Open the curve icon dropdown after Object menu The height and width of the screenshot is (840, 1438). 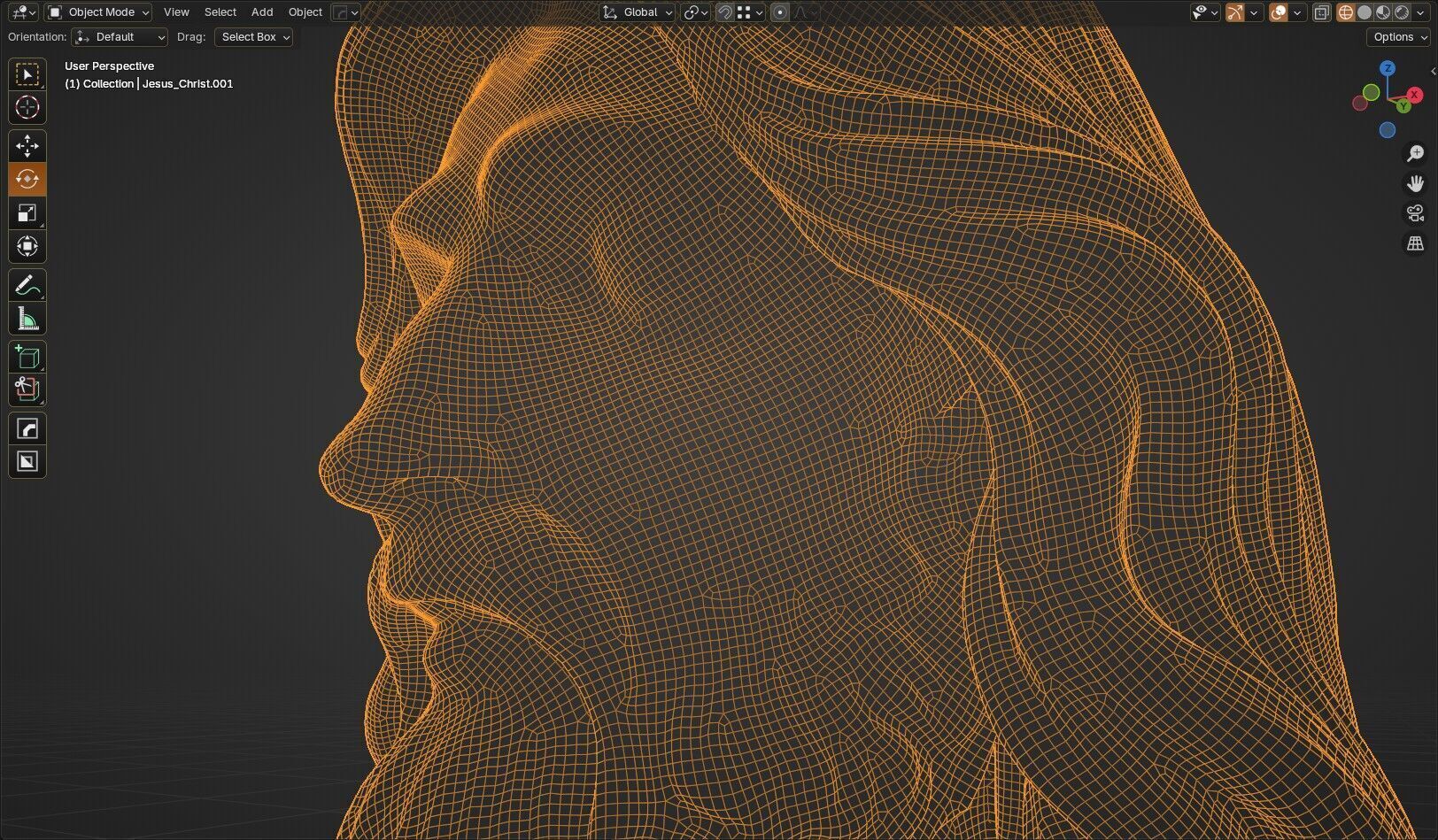pyautogui.click(x=345, y=12)
